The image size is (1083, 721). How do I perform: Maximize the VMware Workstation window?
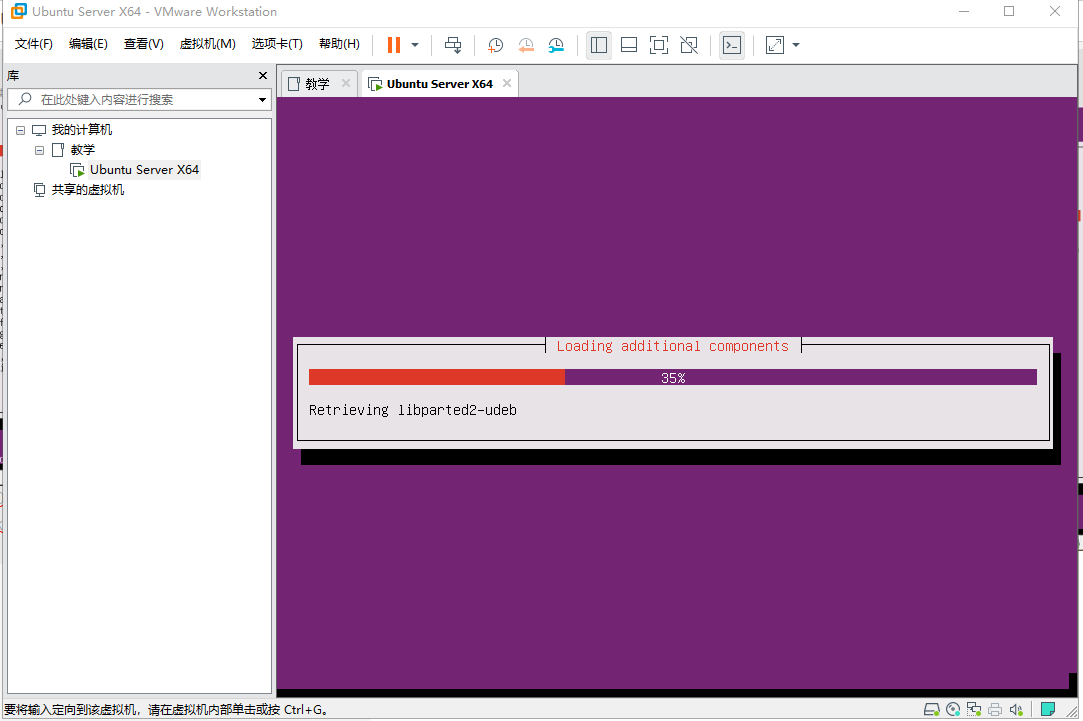1009,11
